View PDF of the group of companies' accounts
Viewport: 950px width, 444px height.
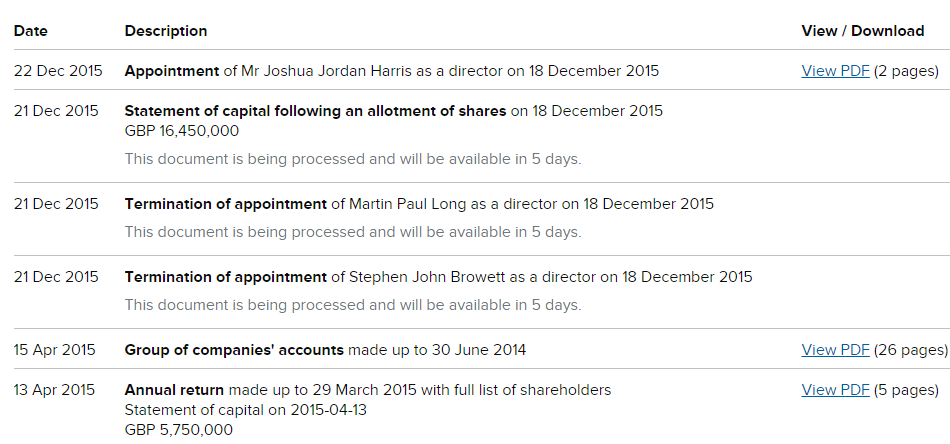pos(835,350)
